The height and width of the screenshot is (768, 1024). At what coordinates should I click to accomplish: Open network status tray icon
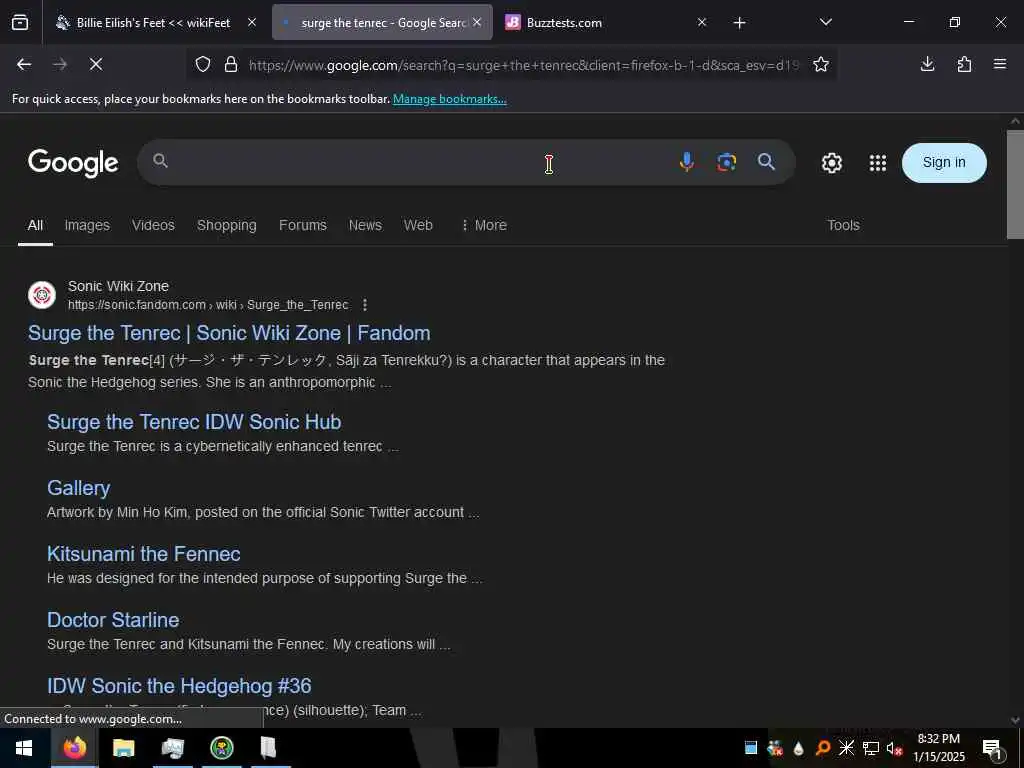(x=871, y=748)
